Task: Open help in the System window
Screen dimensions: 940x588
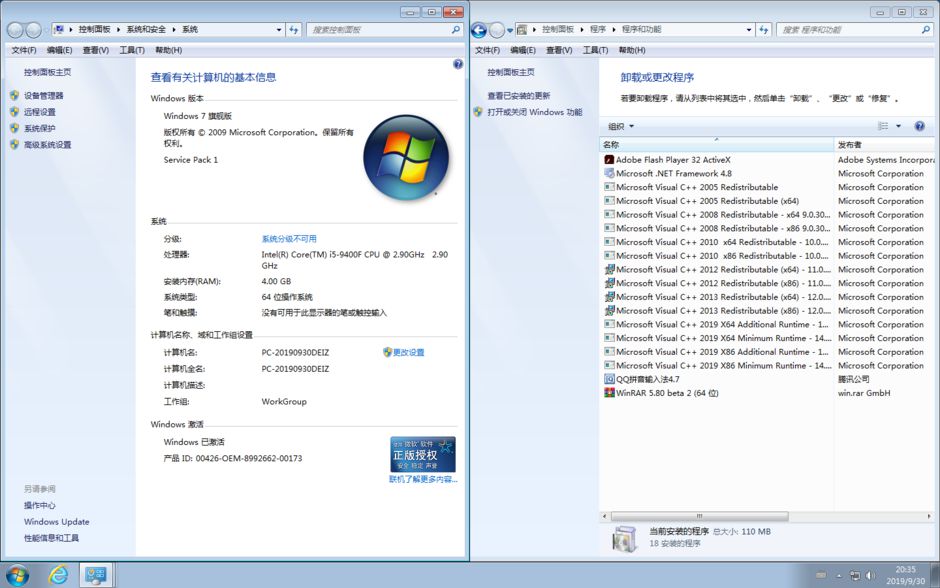Action: 458,64
